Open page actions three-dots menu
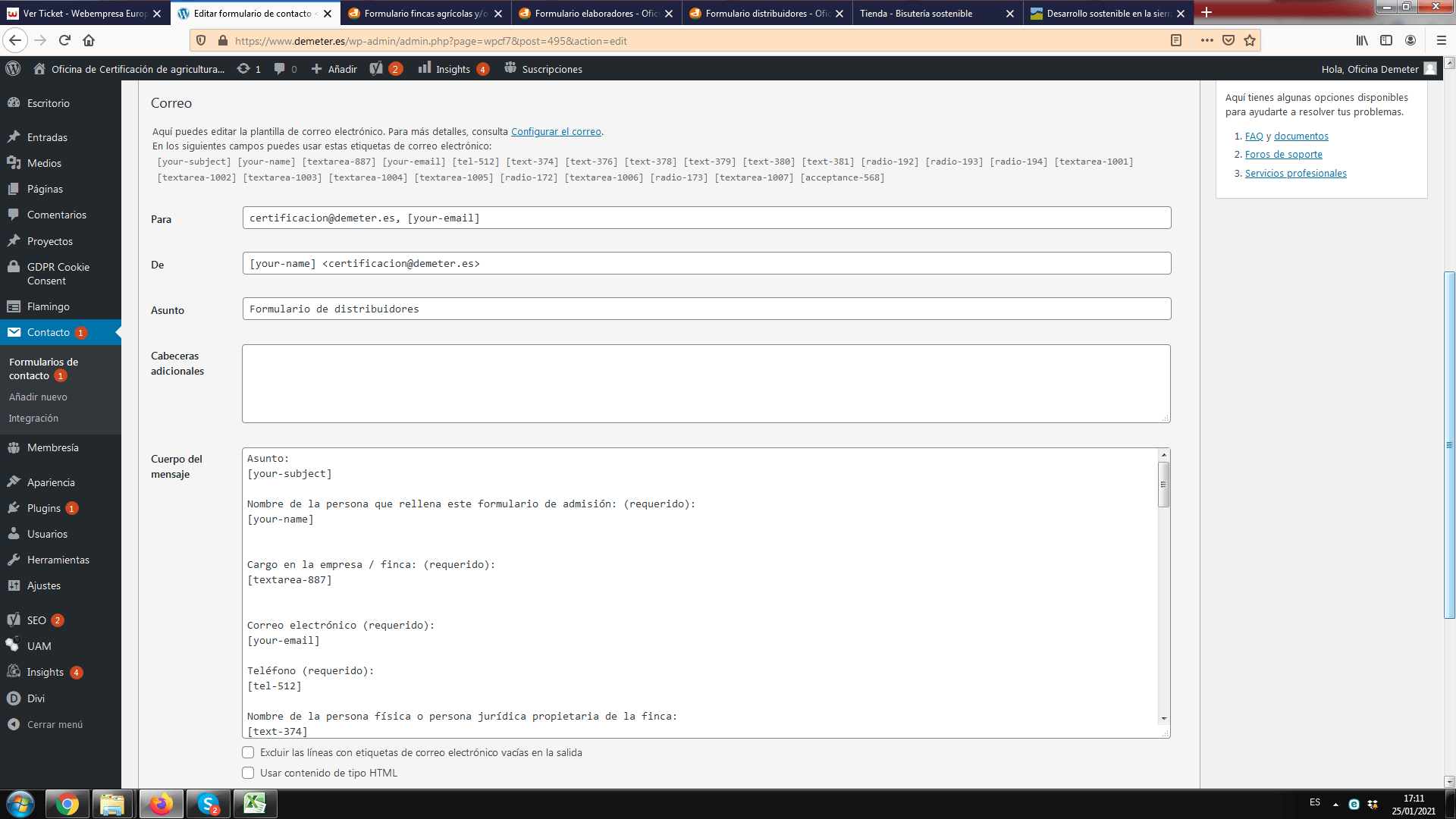The image size is (1456, 819). [1207, 40]
